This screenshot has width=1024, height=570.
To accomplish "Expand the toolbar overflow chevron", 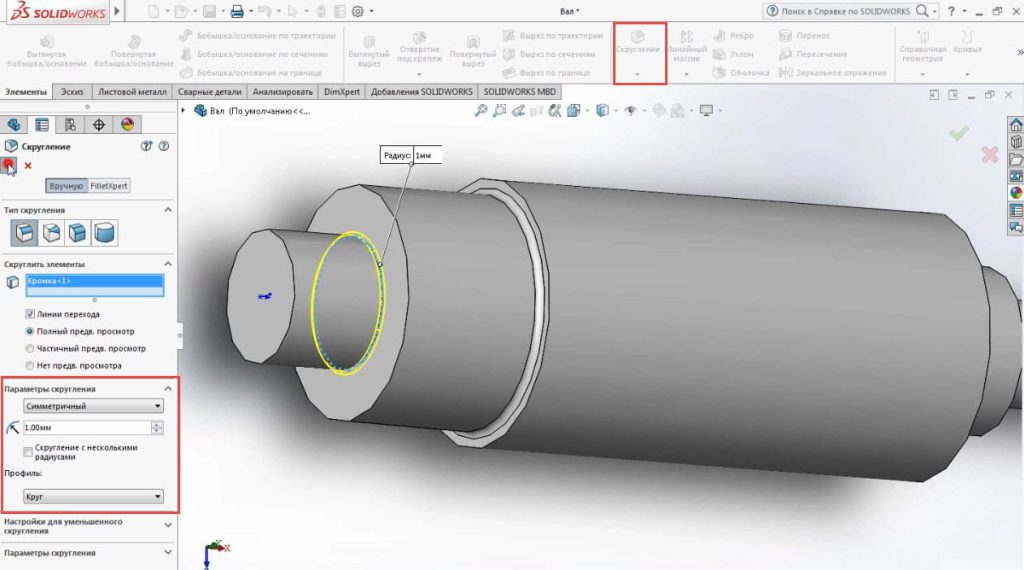I will click(1019, 52).
